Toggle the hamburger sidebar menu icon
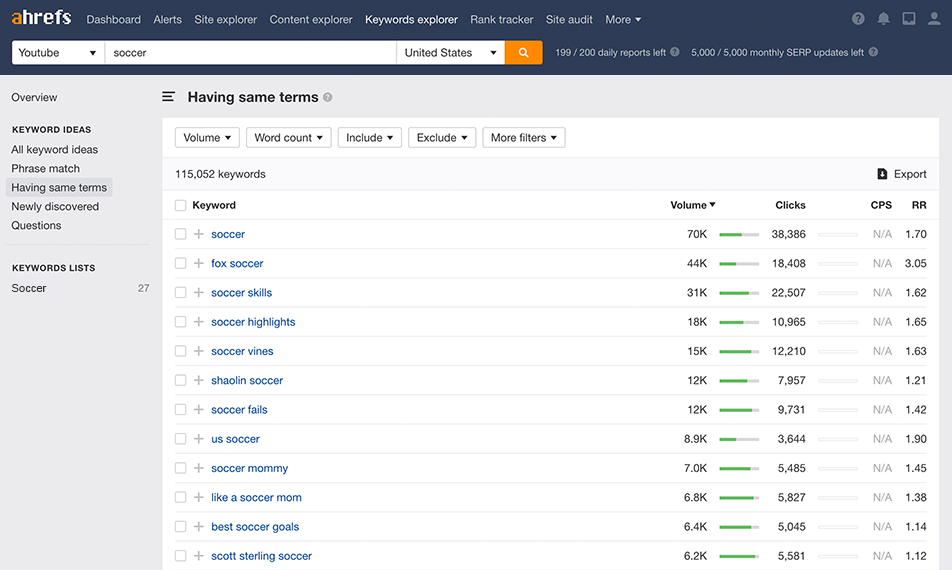Image resolution: width=952 pixels, height=570 pixels. tap(169, 97)
